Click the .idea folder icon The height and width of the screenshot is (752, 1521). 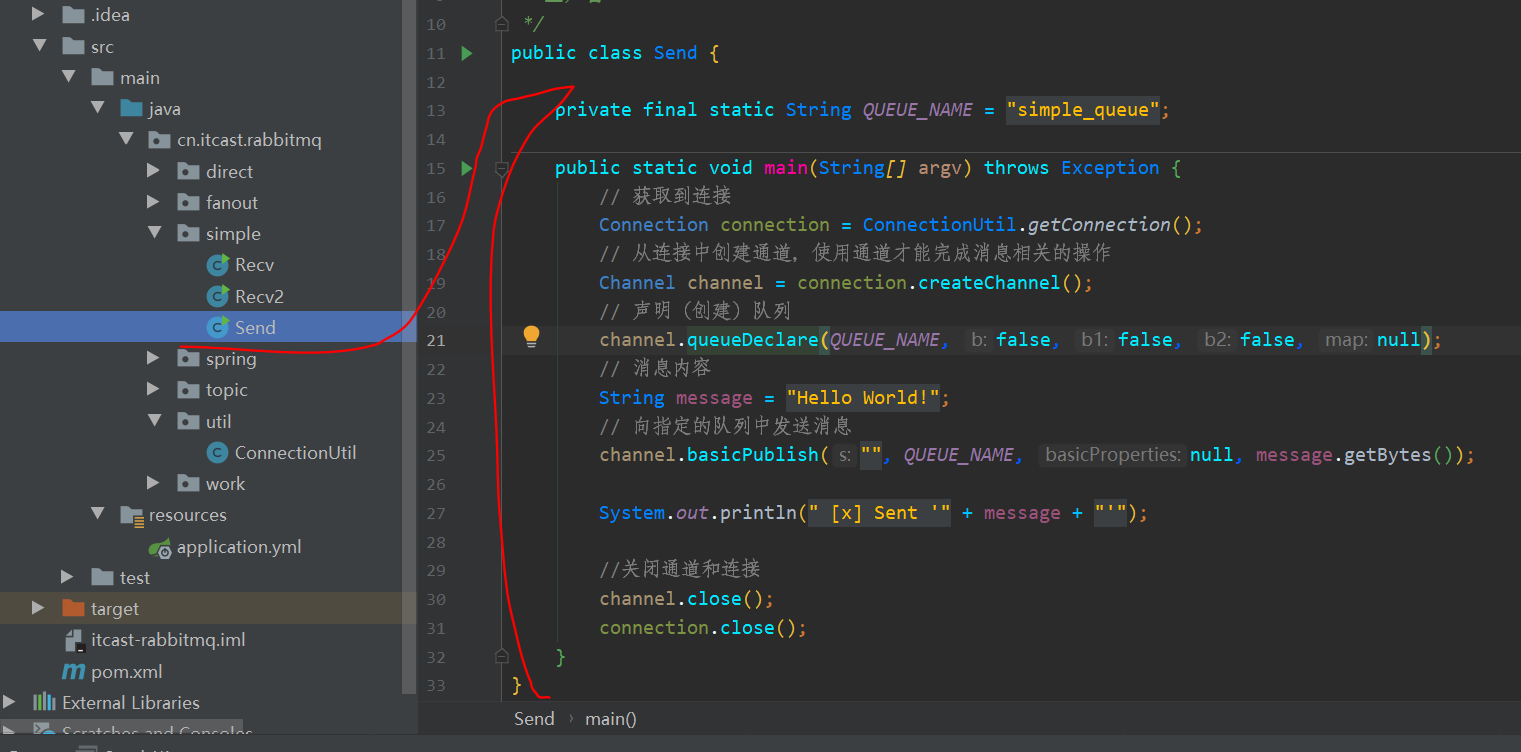pos(73,15)
